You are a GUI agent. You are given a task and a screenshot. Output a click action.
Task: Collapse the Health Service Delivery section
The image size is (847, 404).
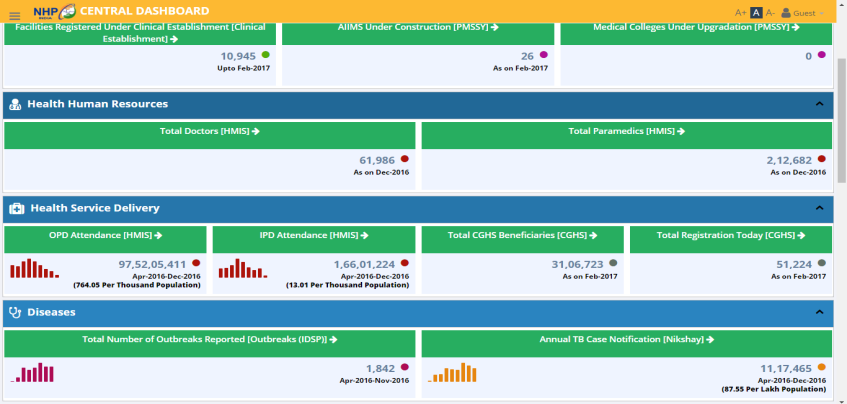819,208
